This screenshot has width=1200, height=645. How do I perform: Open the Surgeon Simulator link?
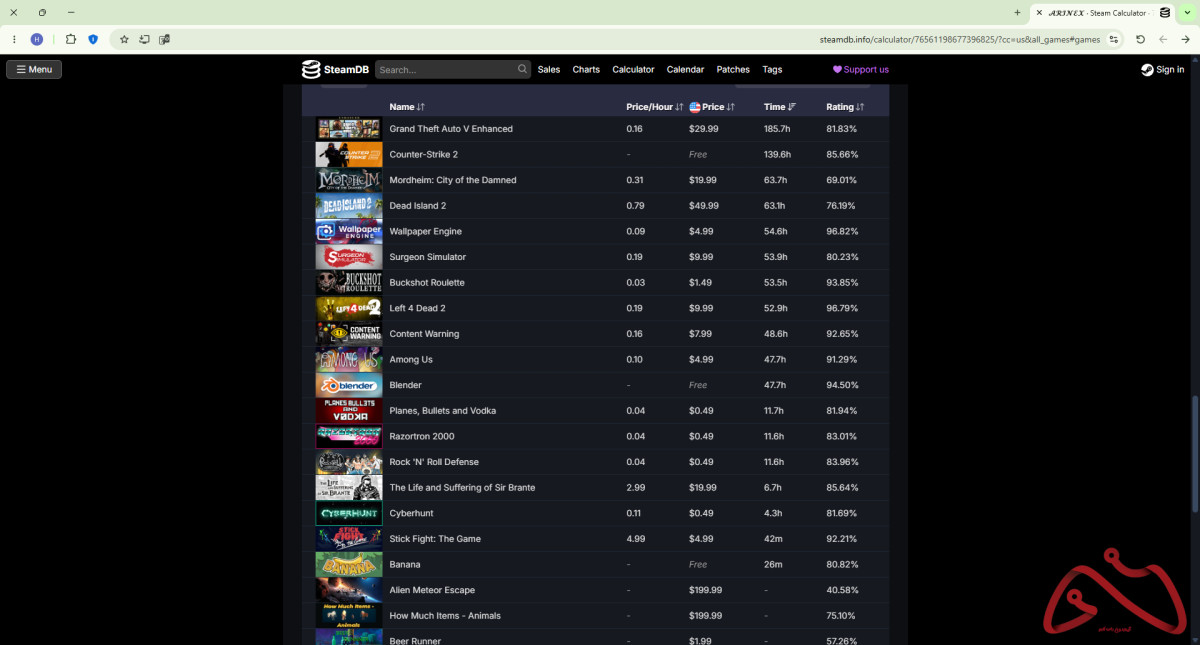[x=428, y=257]
